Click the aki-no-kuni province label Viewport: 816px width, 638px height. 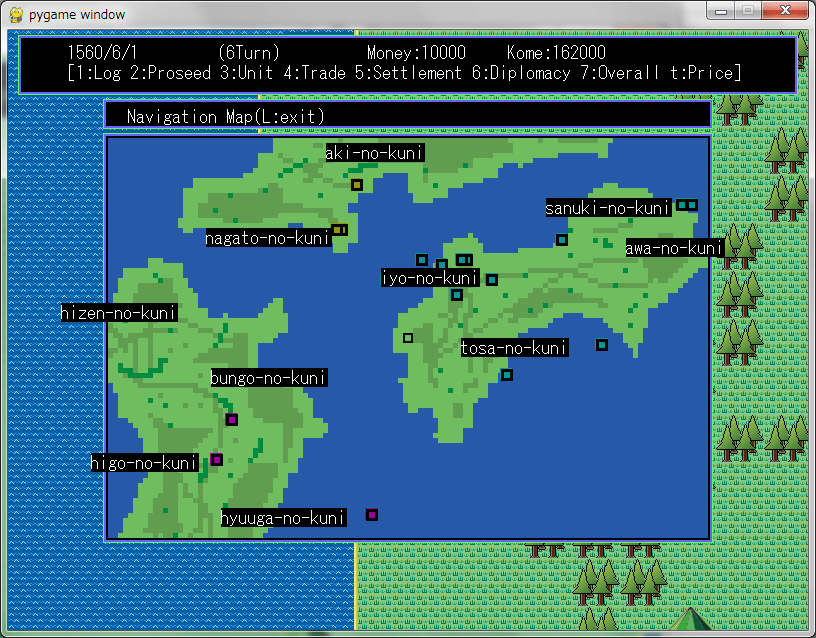(x=375, y=152)
